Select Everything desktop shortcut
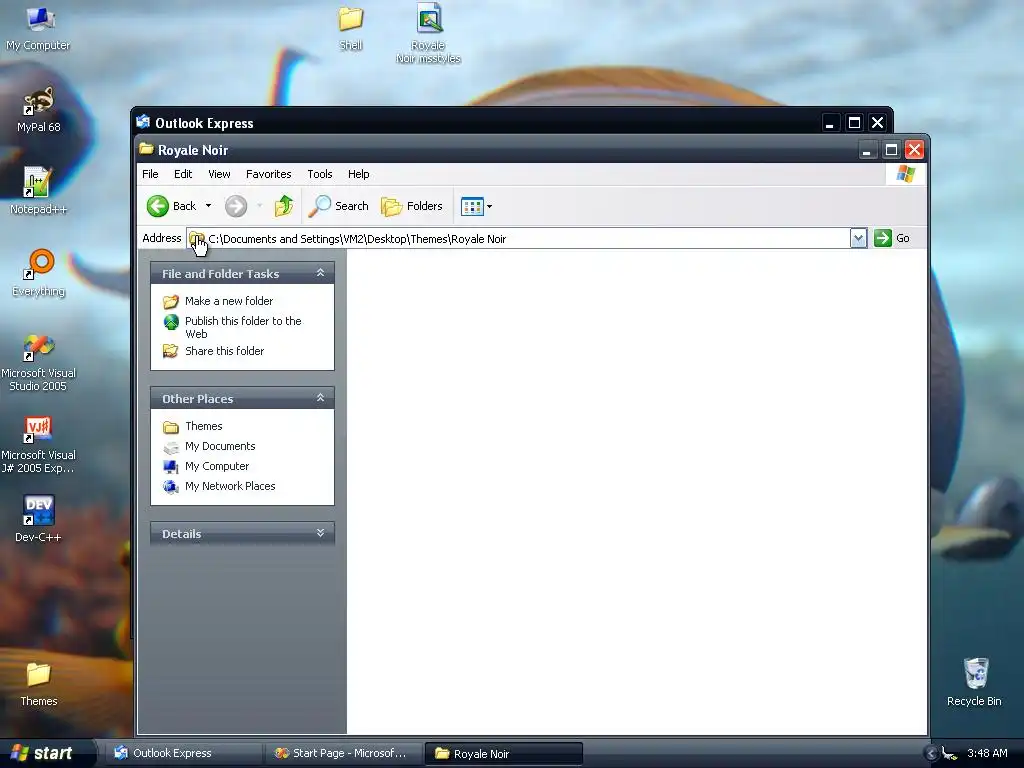Image resolution: width=1024 pixels, height=768 pixels. (39, 274)
